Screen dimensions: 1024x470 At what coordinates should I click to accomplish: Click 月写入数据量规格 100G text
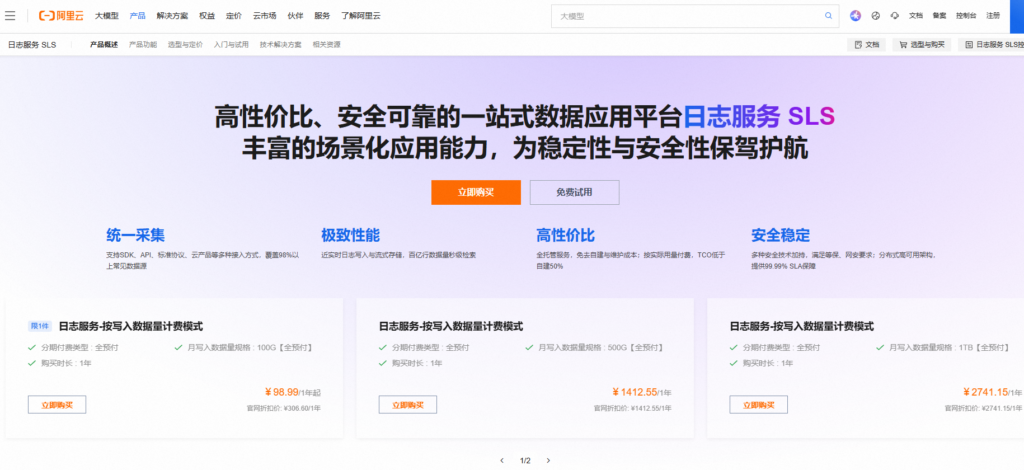click(249, 347)
